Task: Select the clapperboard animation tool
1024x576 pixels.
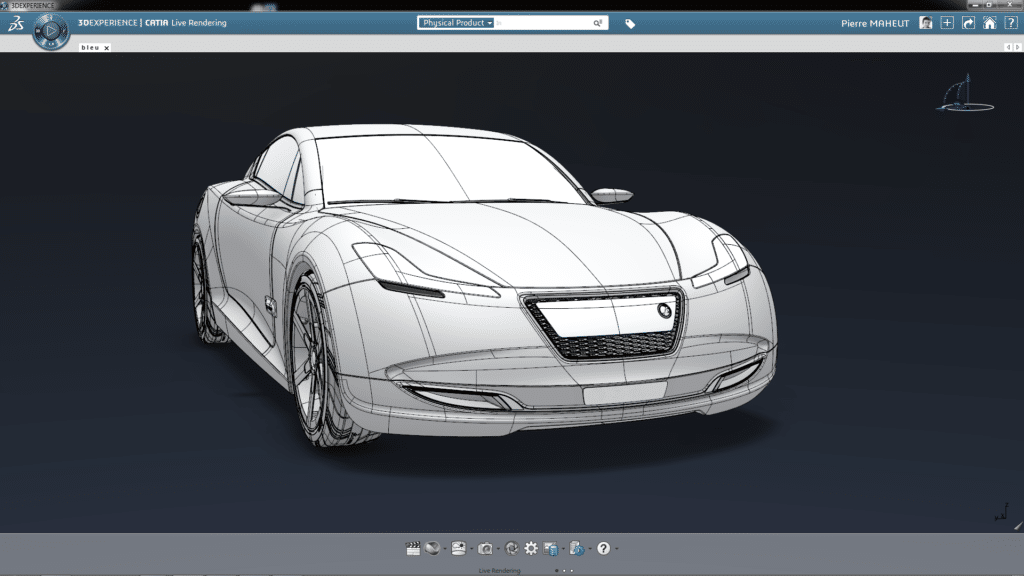Action: click(414, 548)
